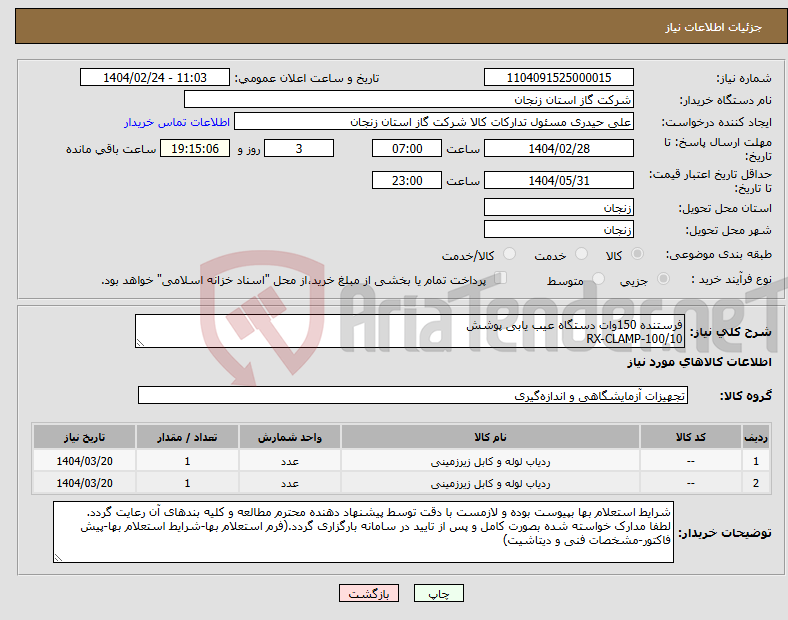Select the کالا radio button
This screenshot has height=620, width=788.
coord(637,254)
